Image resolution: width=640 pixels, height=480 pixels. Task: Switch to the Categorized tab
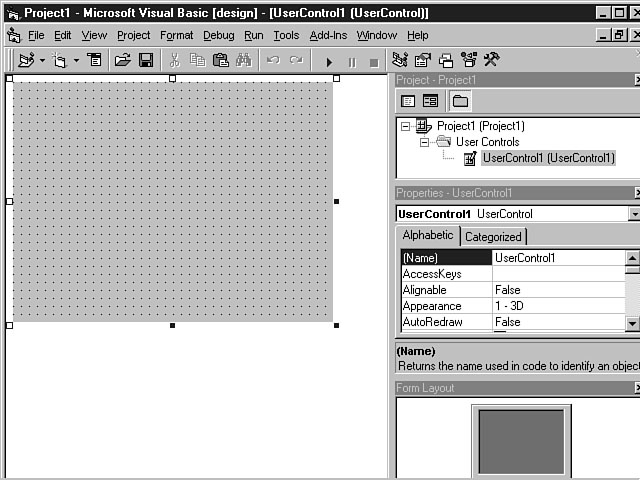pyautogui.click(x=493, y=237)
